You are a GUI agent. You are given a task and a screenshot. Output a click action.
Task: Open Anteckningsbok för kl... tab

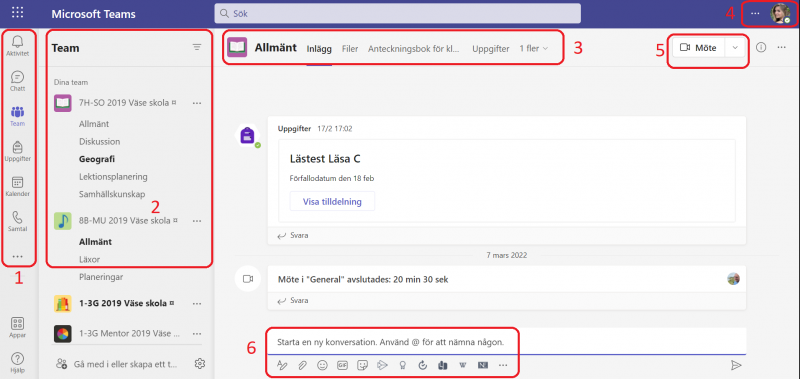(414, 49)
